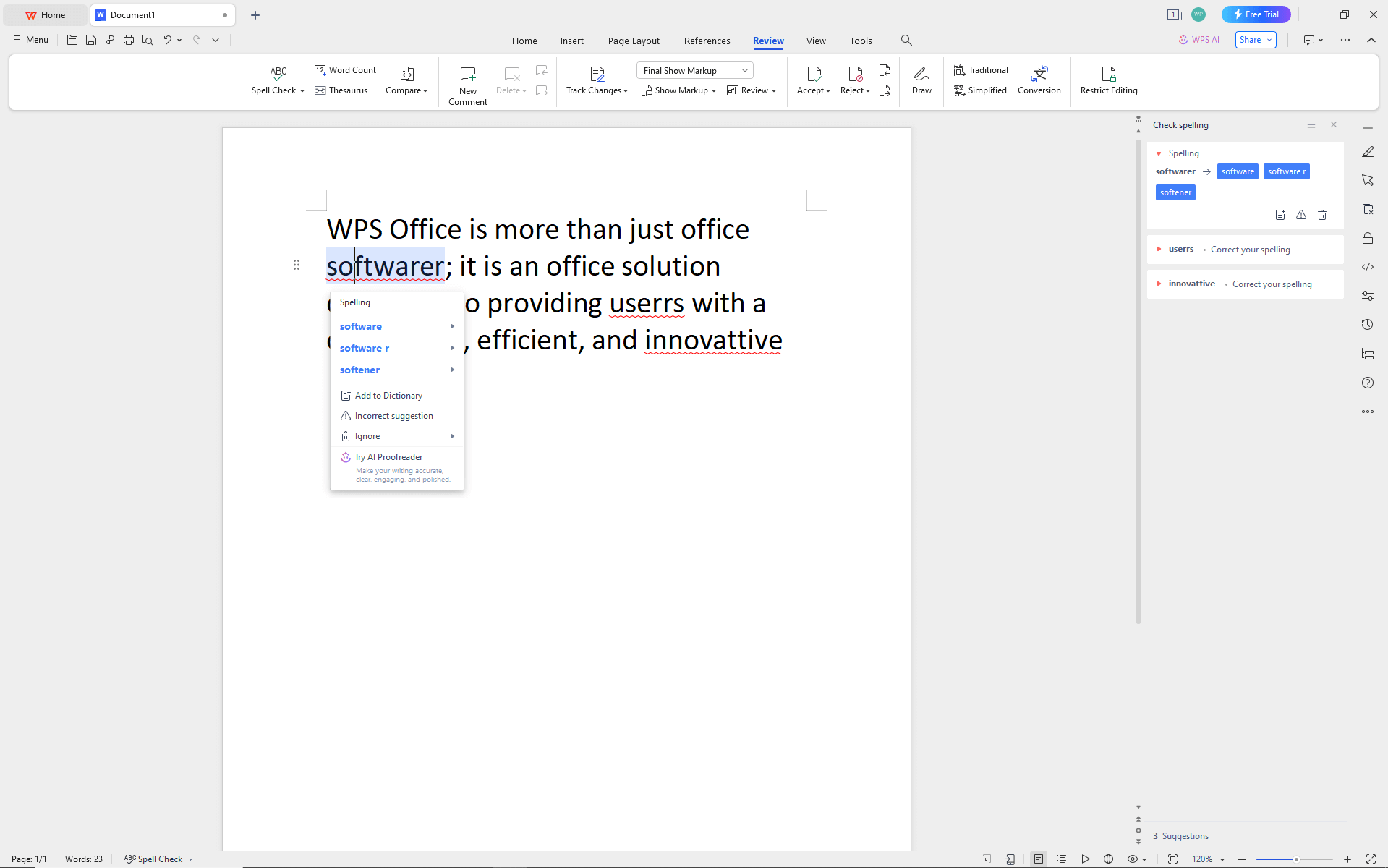Open the Menu in the top left
1388x868 pixels.
point(30,40)
